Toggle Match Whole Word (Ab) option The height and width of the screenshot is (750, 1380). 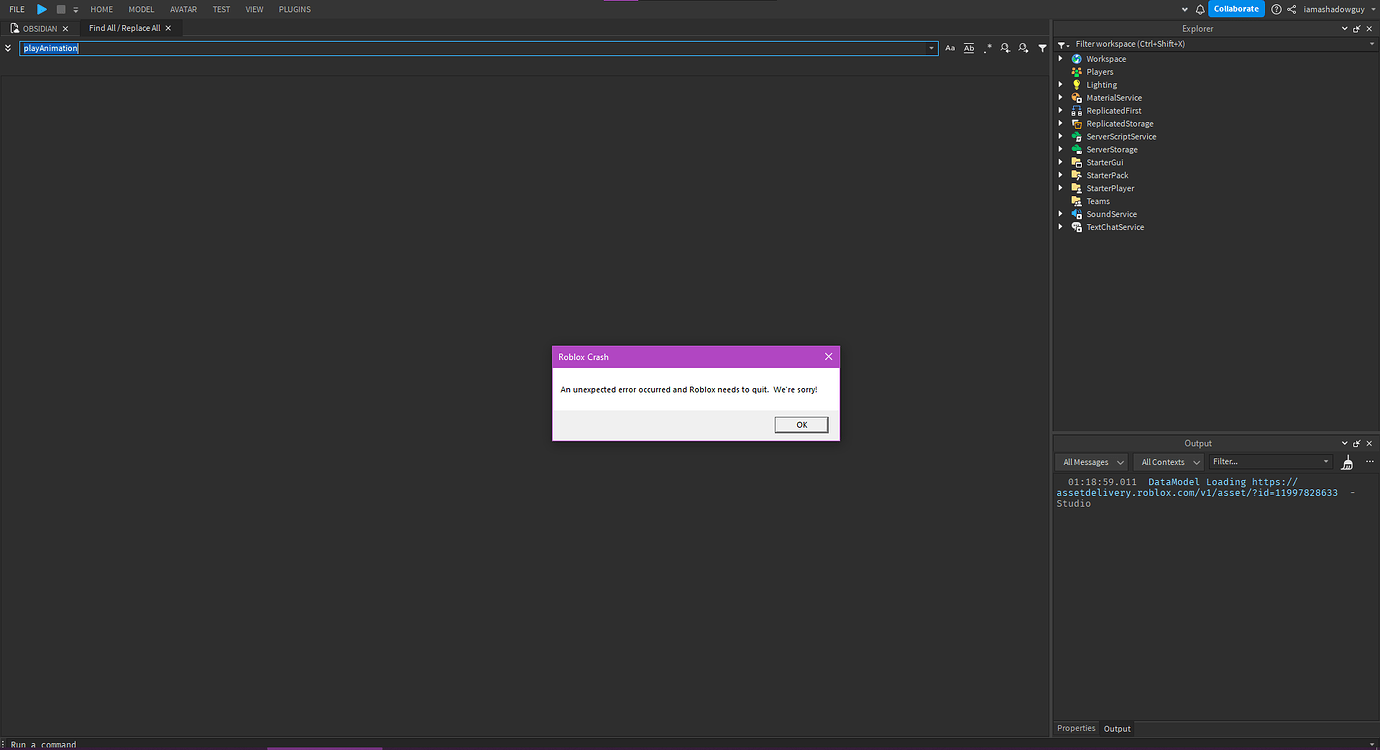point(969,48)
